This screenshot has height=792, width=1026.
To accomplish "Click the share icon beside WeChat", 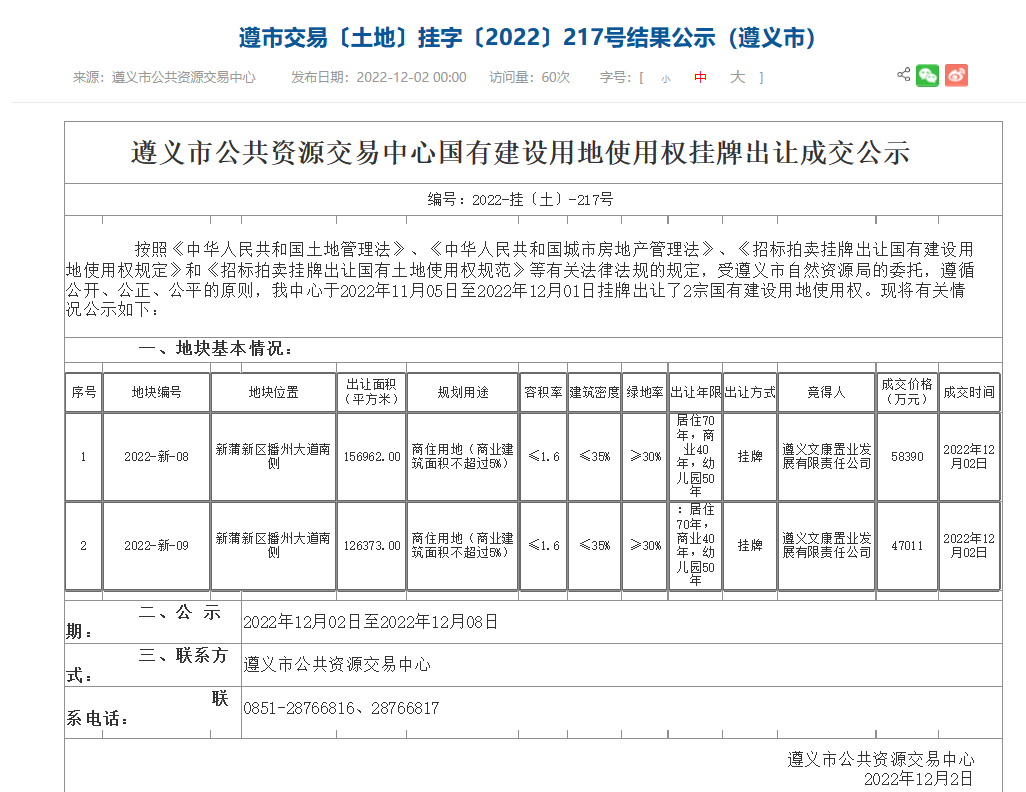I will pos(903,75).
